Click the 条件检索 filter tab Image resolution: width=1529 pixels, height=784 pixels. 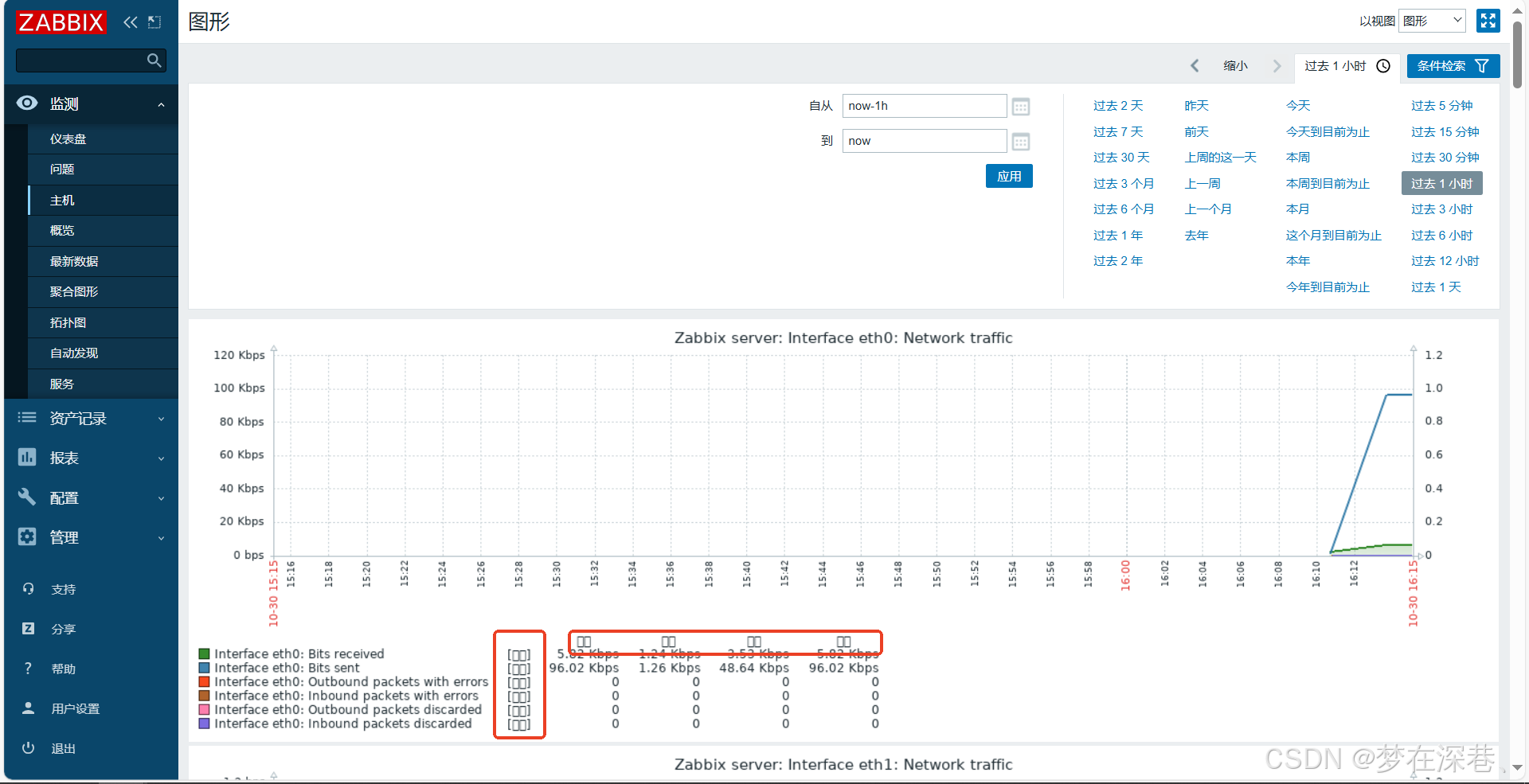coord(1453,66)
